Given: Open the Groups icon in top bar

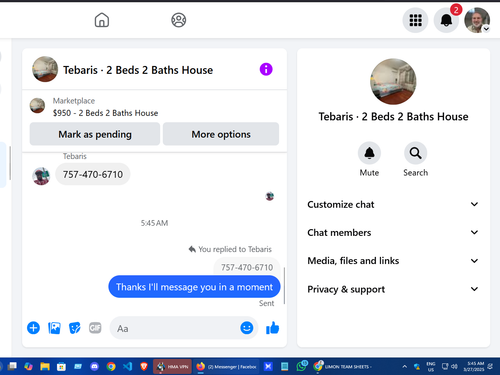Looking at the screenshot, I should pyautogui.click(x=179, y=20).
